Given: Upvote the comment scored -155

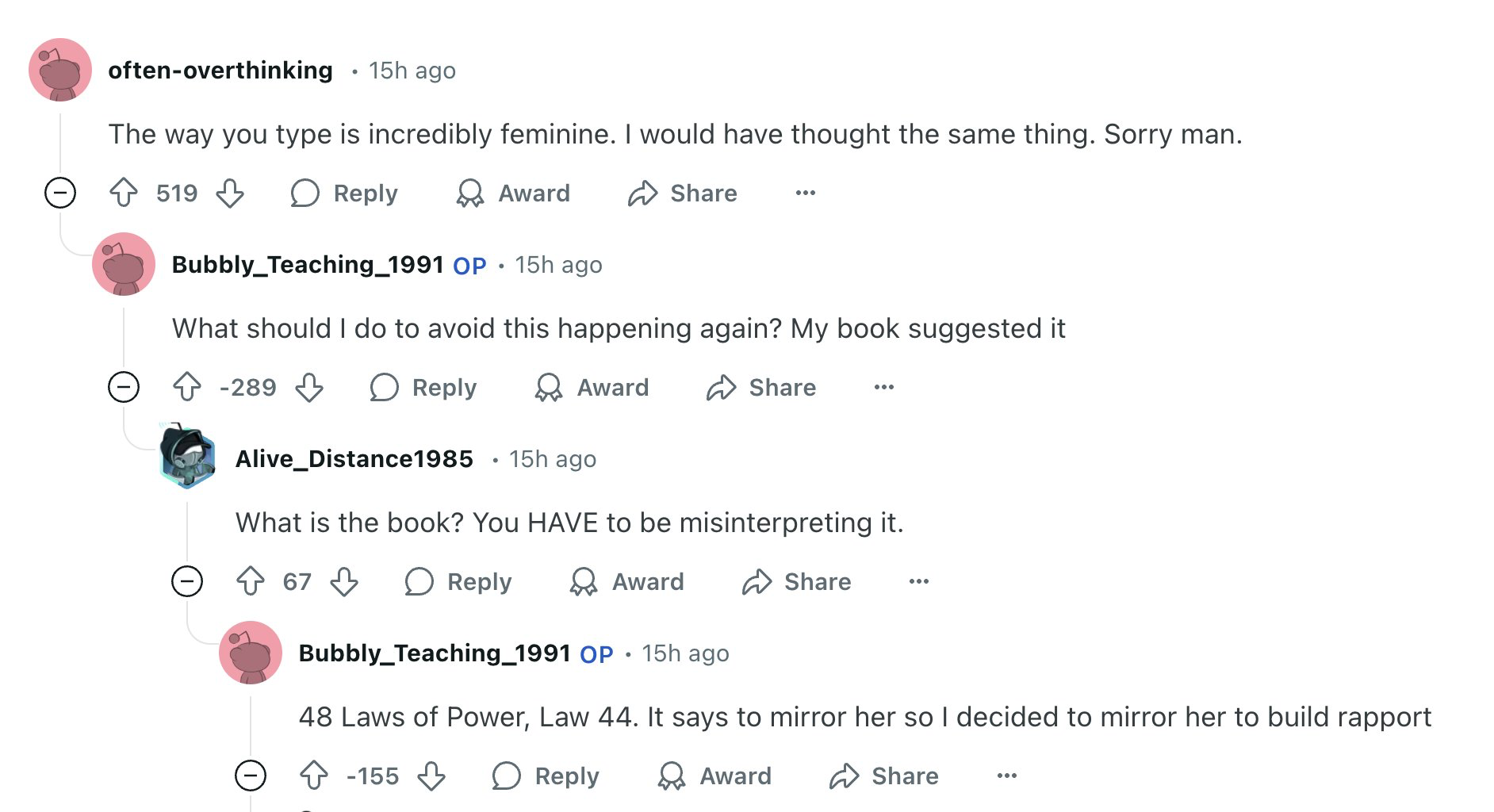Looking at the screenshot, I should (314, 776).
